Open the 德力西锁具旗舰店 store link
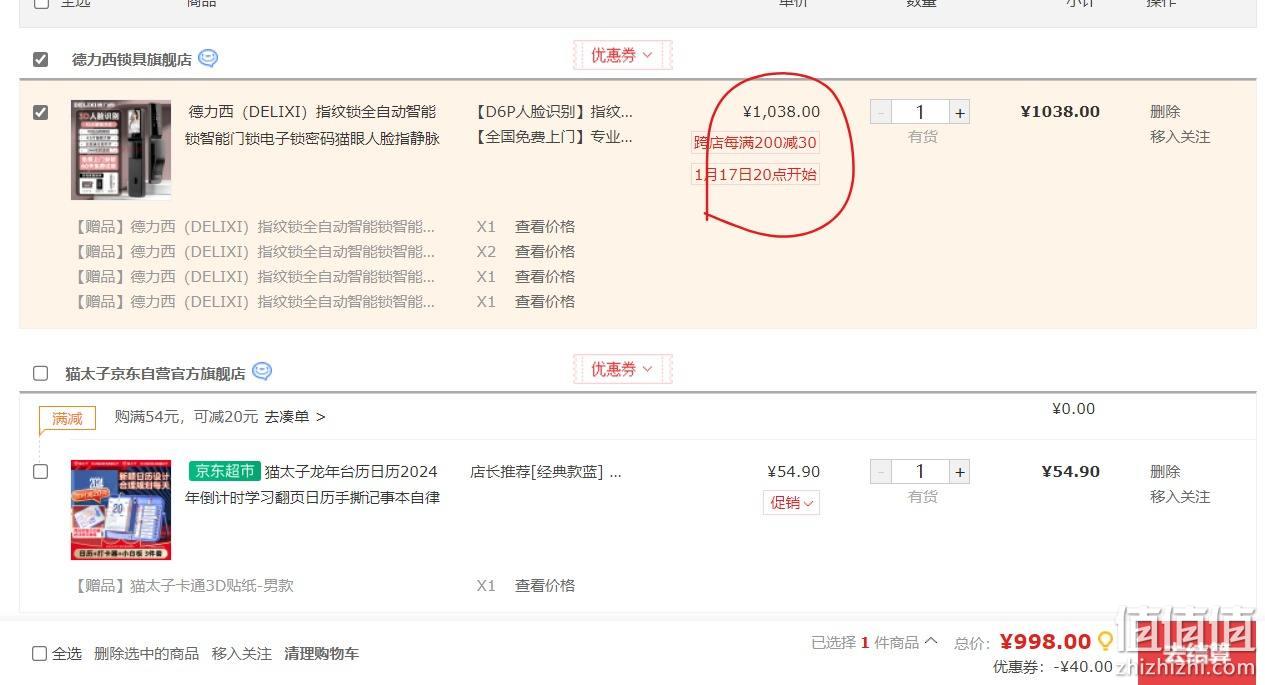 (131, 60)
